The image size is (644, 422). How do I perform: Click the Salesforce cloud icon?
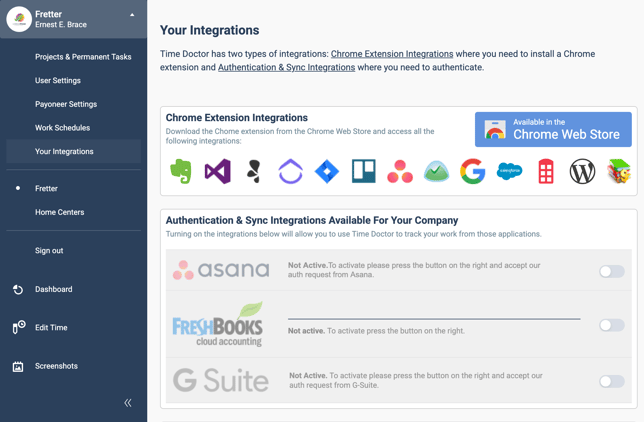pos(509,171)
